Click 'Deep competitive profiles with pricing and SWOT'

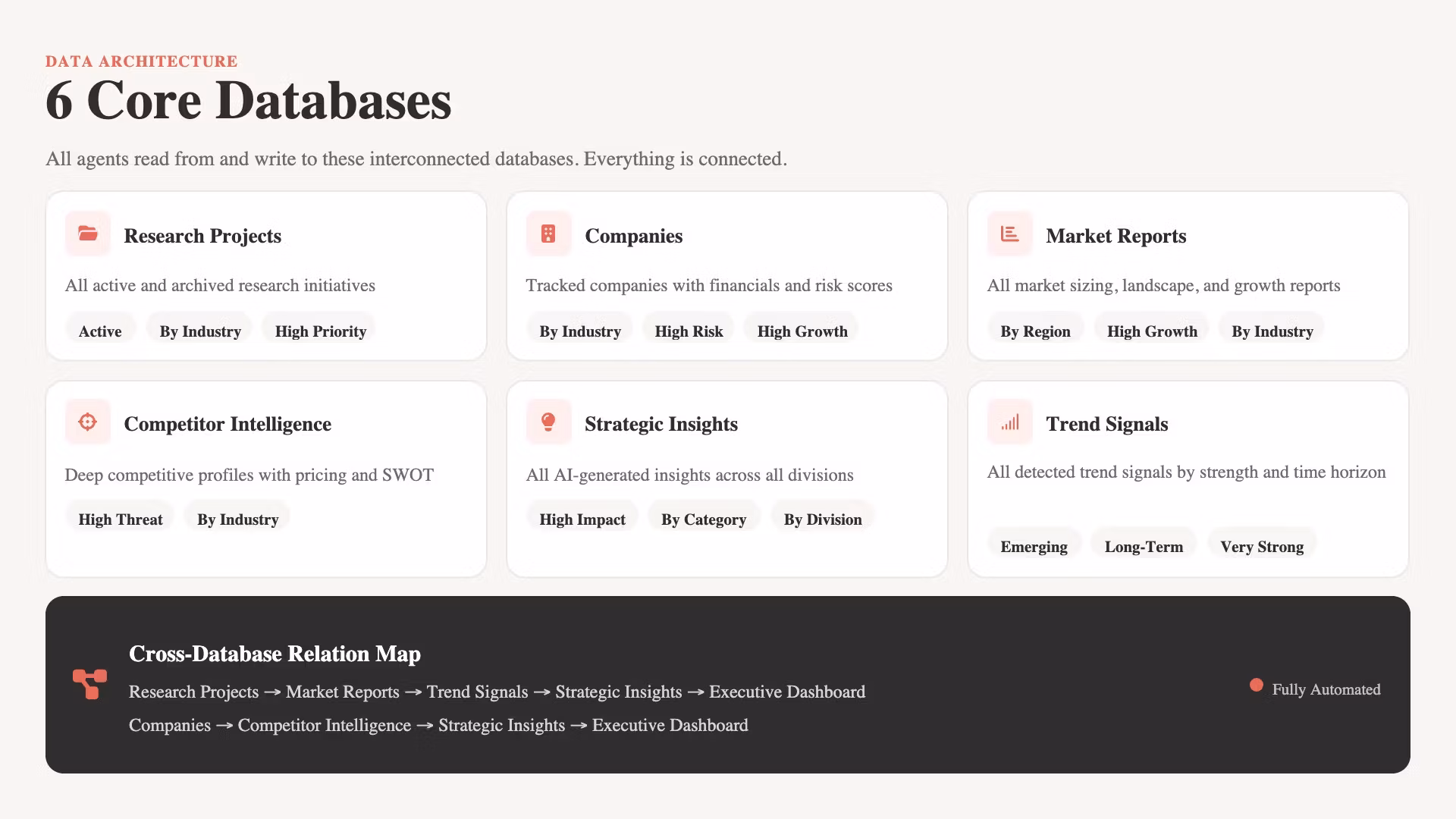point(249,475)
